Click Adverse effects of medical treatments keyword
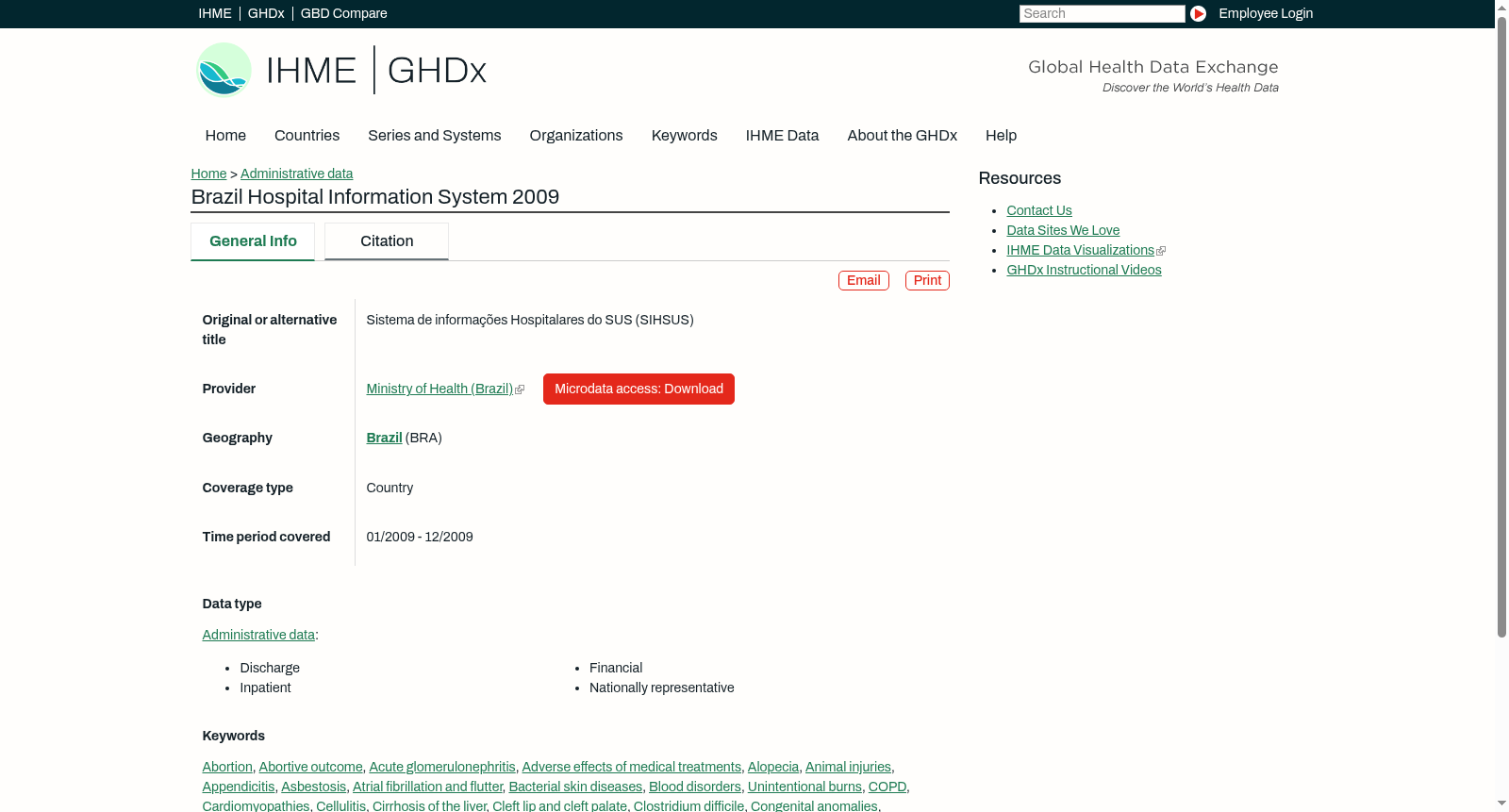Image resolution: width=1509 pixels, height=812 pixels. coord(632,767)
